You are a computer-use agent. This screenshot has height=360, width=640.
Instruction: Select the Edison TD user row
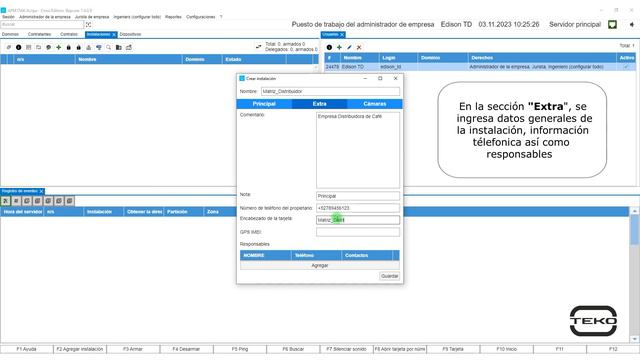[480, 67]
